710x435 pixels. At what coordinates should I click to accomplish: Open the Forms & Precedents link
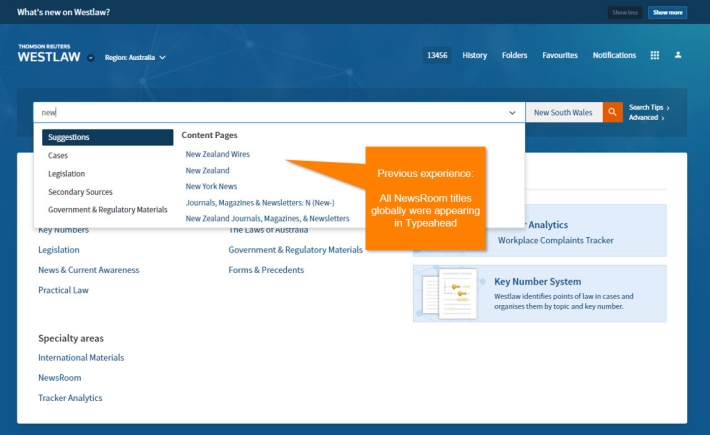coord(266,270)
